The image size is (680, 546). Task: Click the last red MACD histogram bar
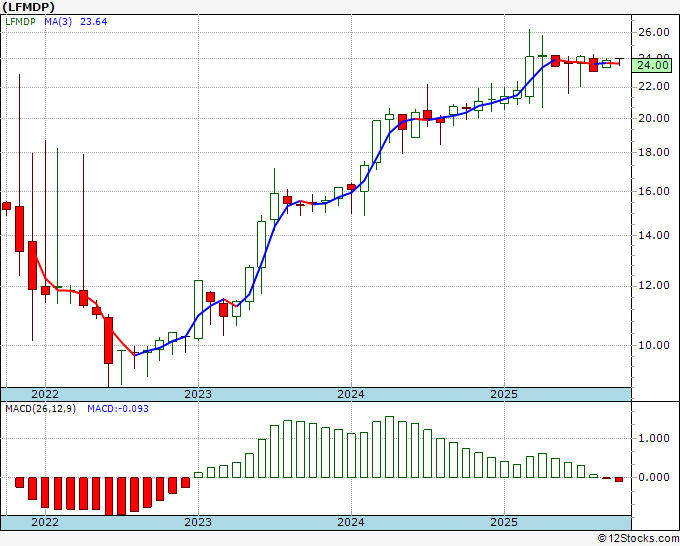pyautogui.click(x=619, y=479)
